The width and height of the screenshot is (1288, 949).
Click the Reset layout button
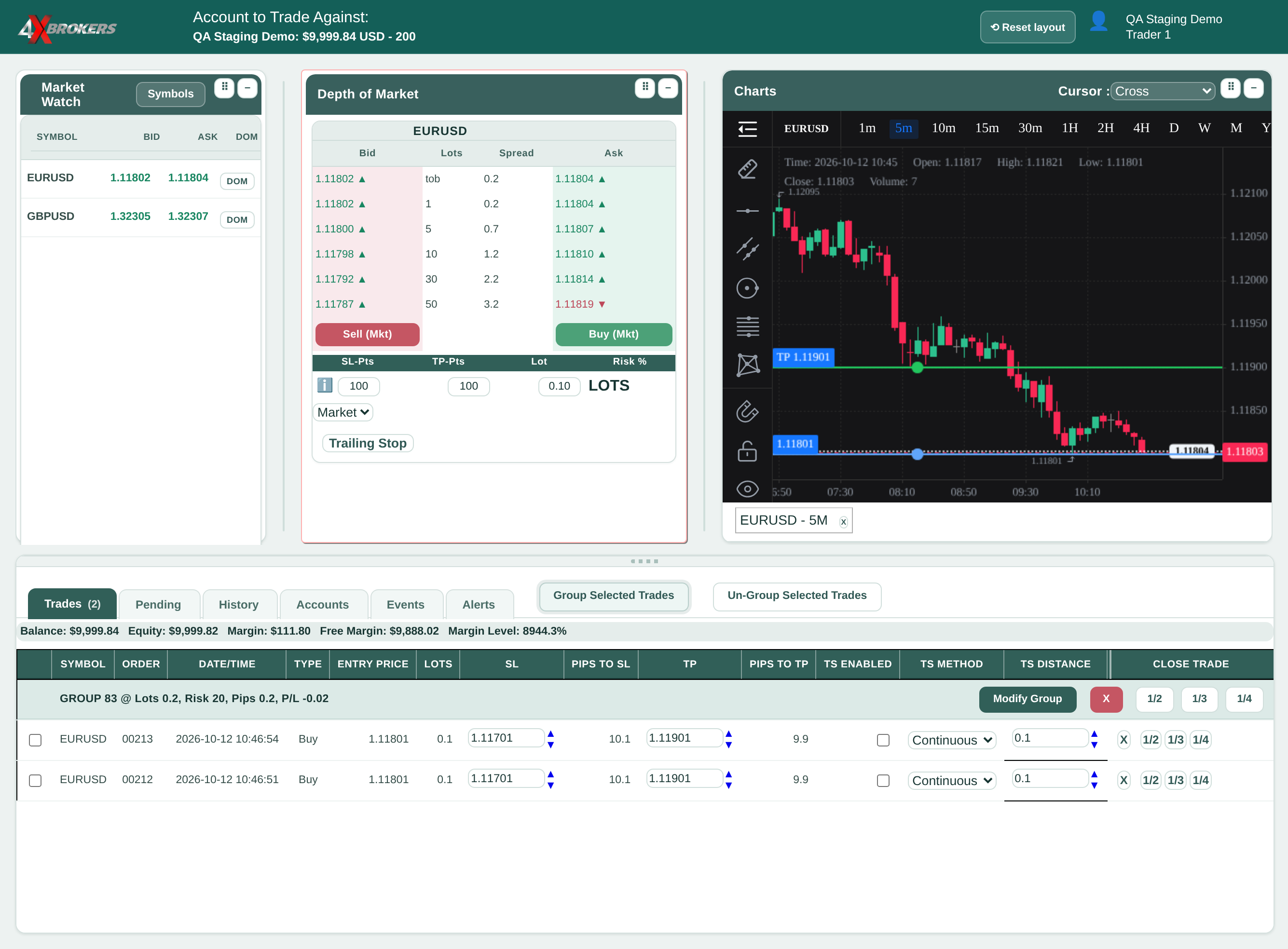coord(1028,27)
